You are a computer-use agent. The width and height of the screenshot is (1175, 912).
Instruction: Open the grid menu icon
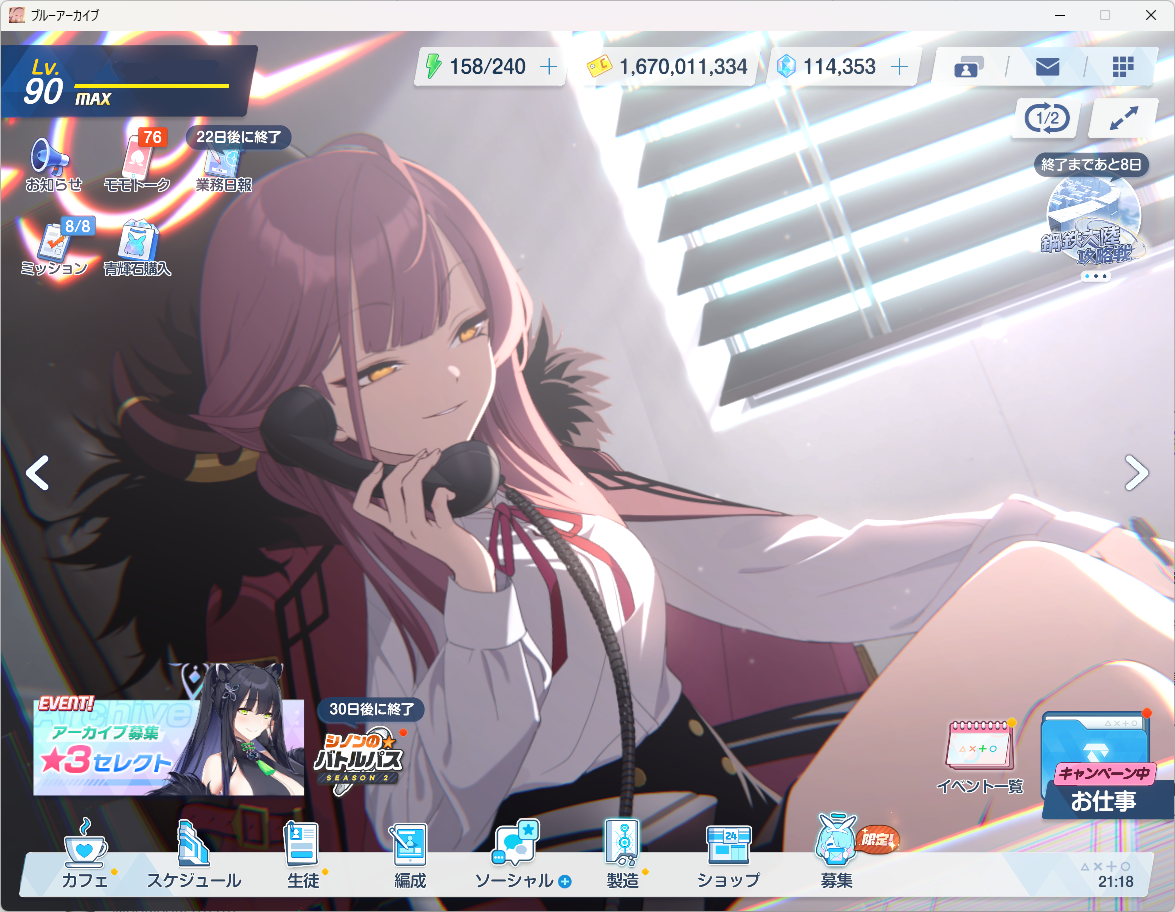click(x=1123, y=67)
